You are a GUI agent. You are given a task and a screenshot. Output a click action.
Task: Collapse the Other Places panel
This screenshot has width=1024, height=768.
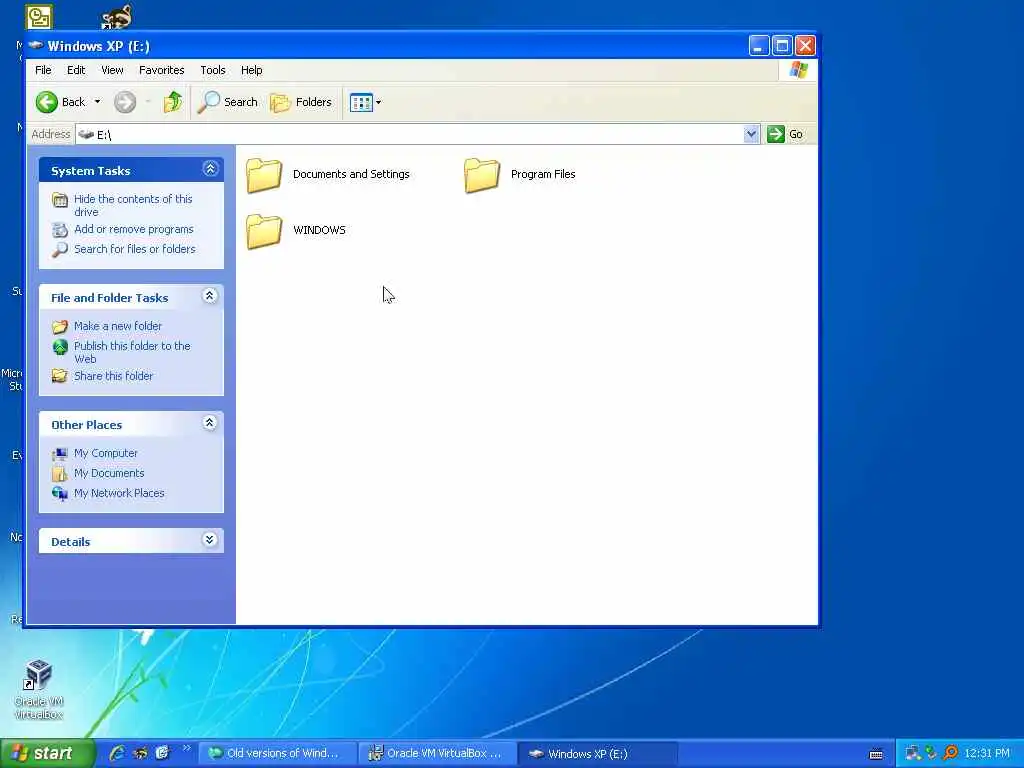pos(210,423)
